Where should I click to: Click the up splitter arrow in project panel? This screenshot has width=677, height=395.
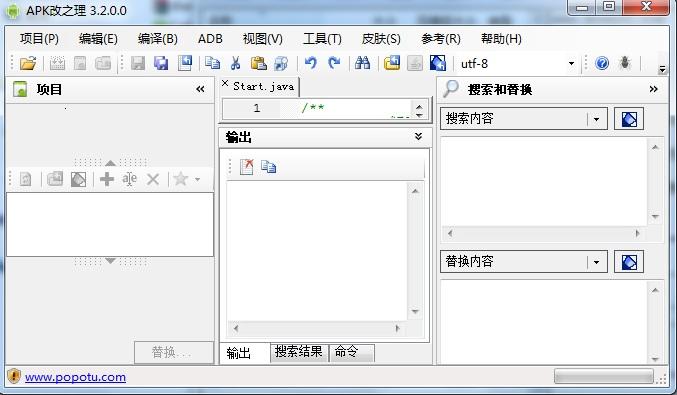(111, 163)
